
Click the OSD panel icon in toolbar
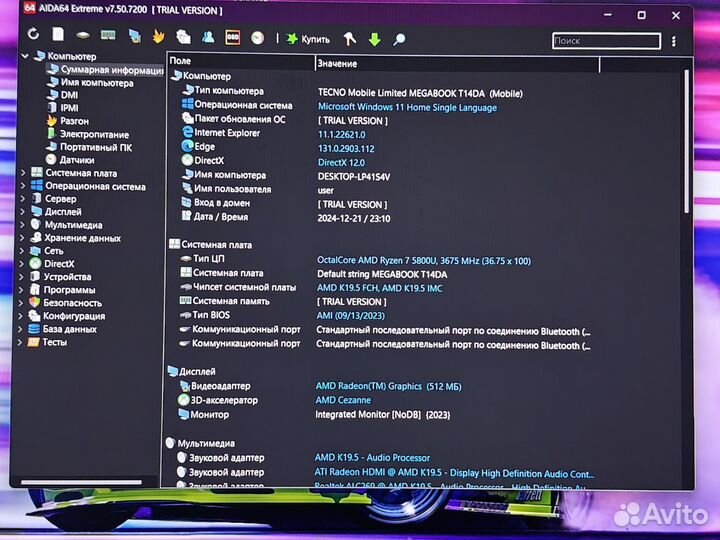[232, 37]
